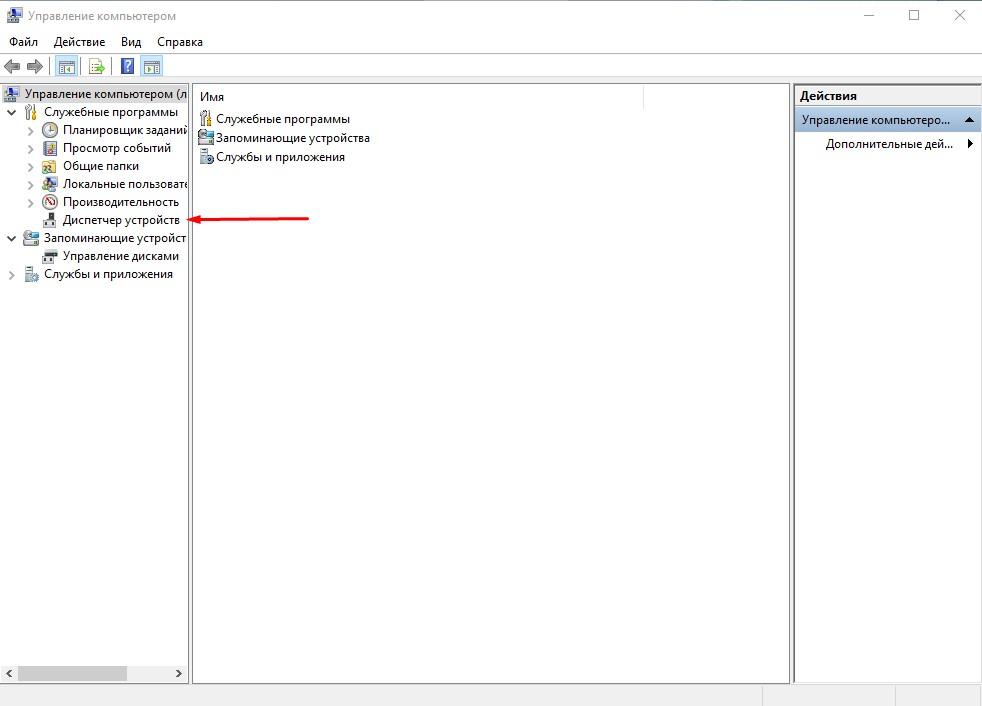Minimize the Управление компьютером window
The image size is (982, 706).
click(x=869, y=16)
